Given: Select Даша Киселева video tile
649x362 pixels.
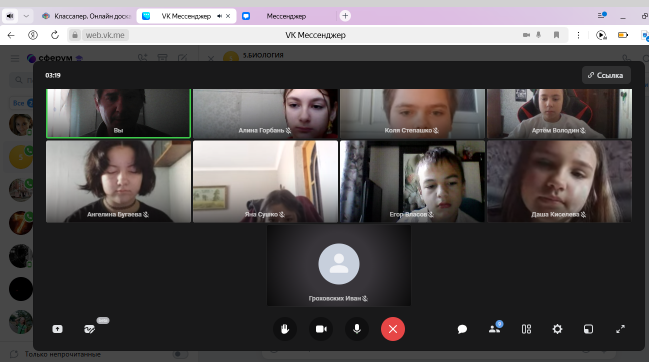Looking at the screenshot, I should 559,181.
